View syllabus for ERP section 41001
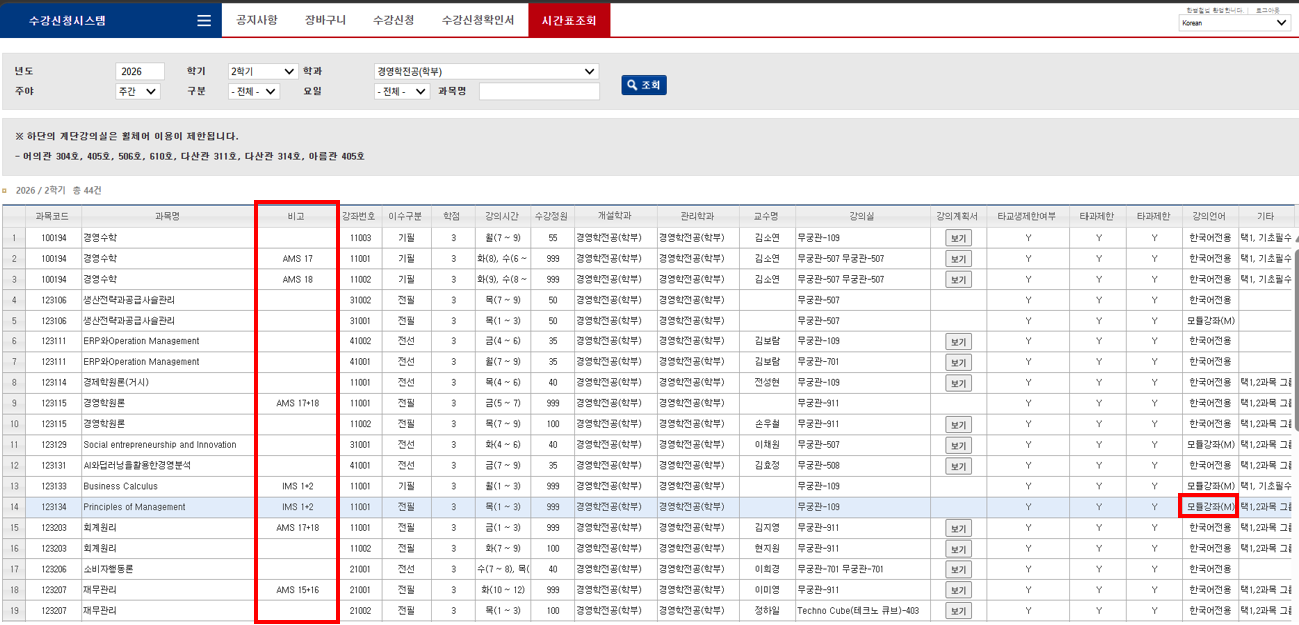 click(x=958, y=362)
